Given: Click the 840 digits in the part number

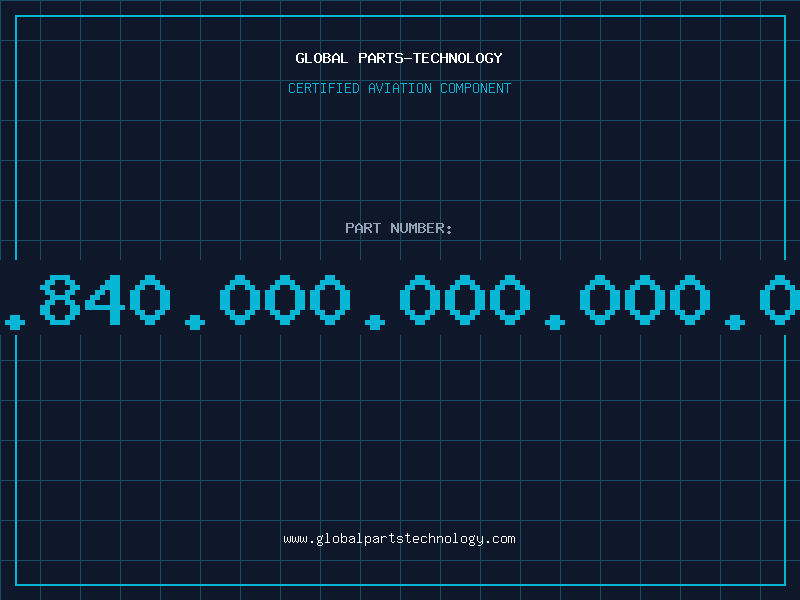Looking at the screenshot, I should [105, 299].
